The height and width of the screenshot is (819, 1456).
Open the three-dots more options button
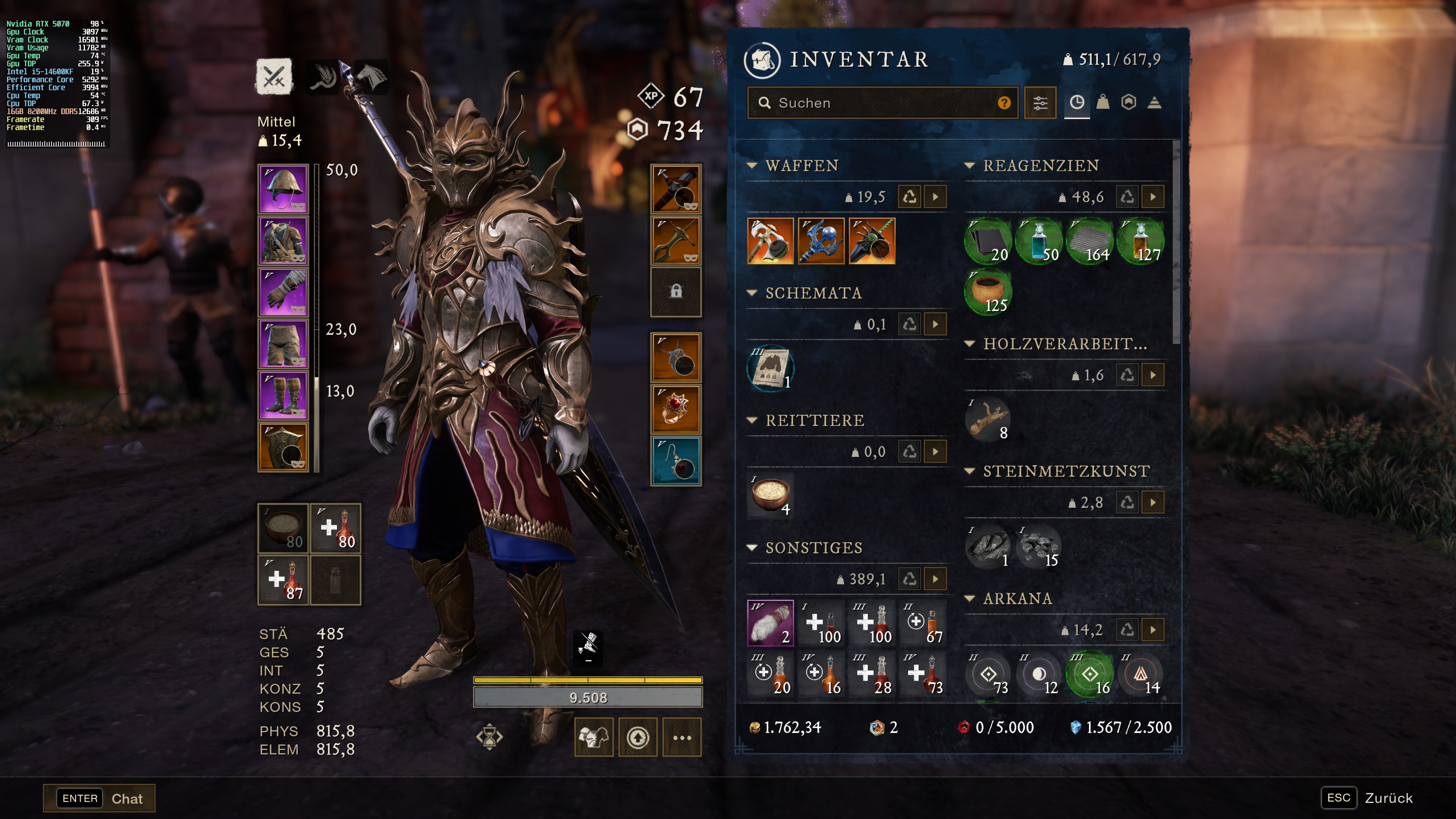pos(682,737)
